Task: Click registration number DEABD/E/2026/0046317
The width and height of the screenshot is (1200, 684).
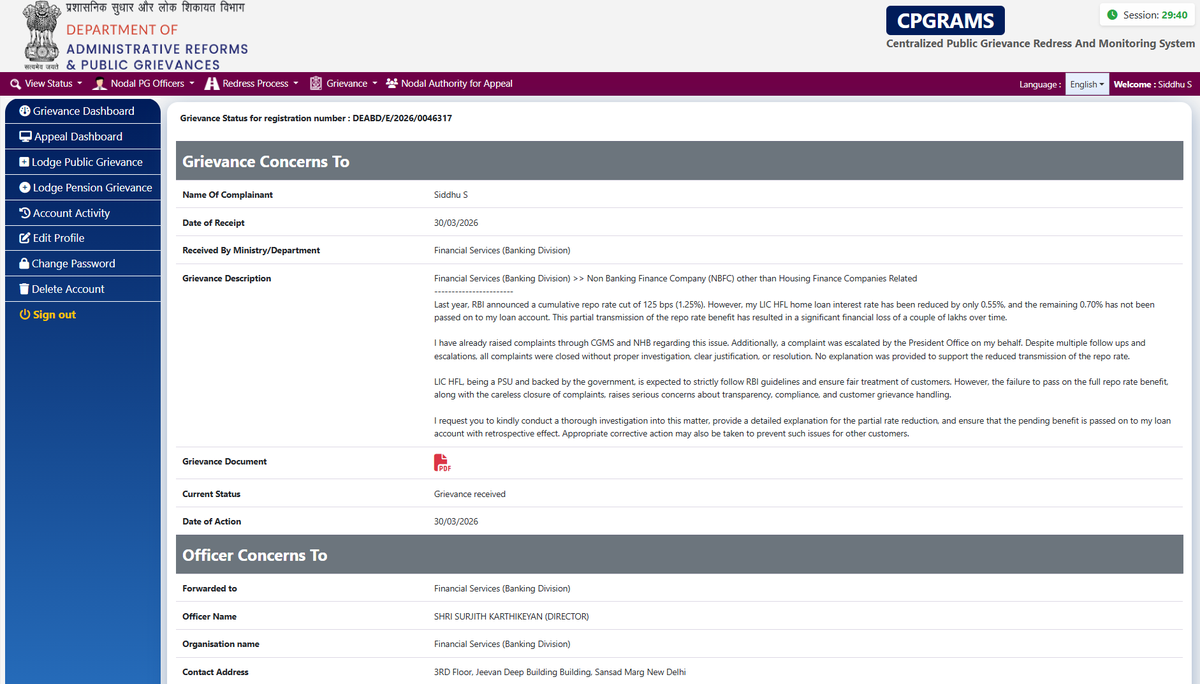Action: (402, 118)
